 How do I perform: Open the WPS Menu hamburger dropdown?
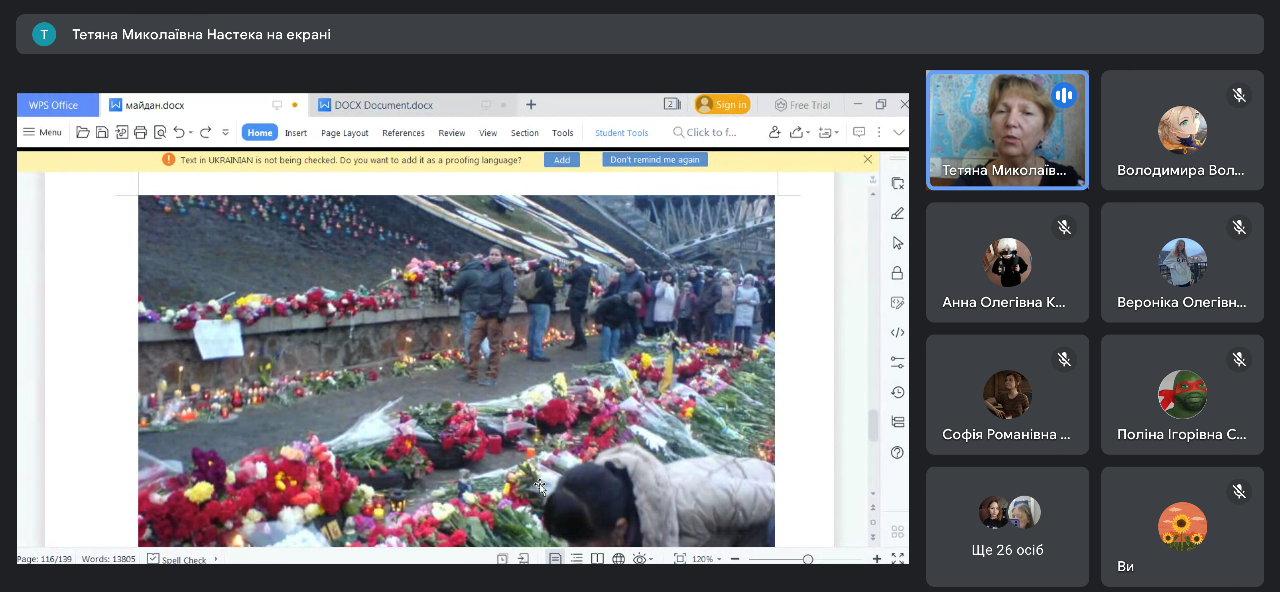(42, 132)
